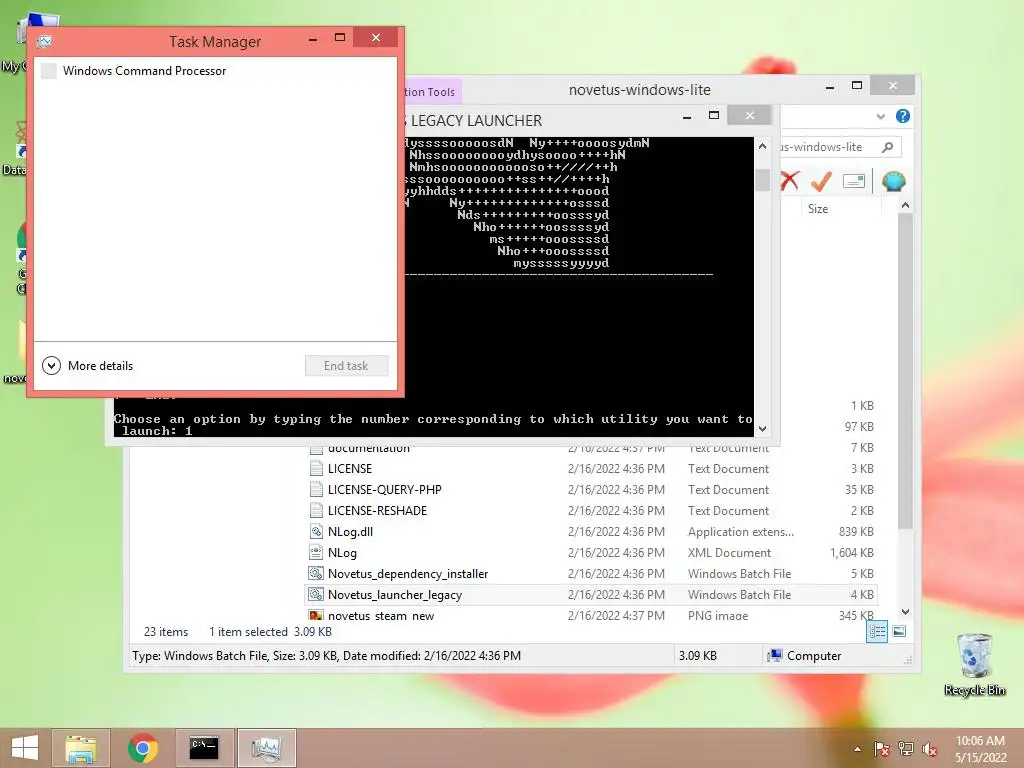Open the Action Center flag icon

click(881, 749)
